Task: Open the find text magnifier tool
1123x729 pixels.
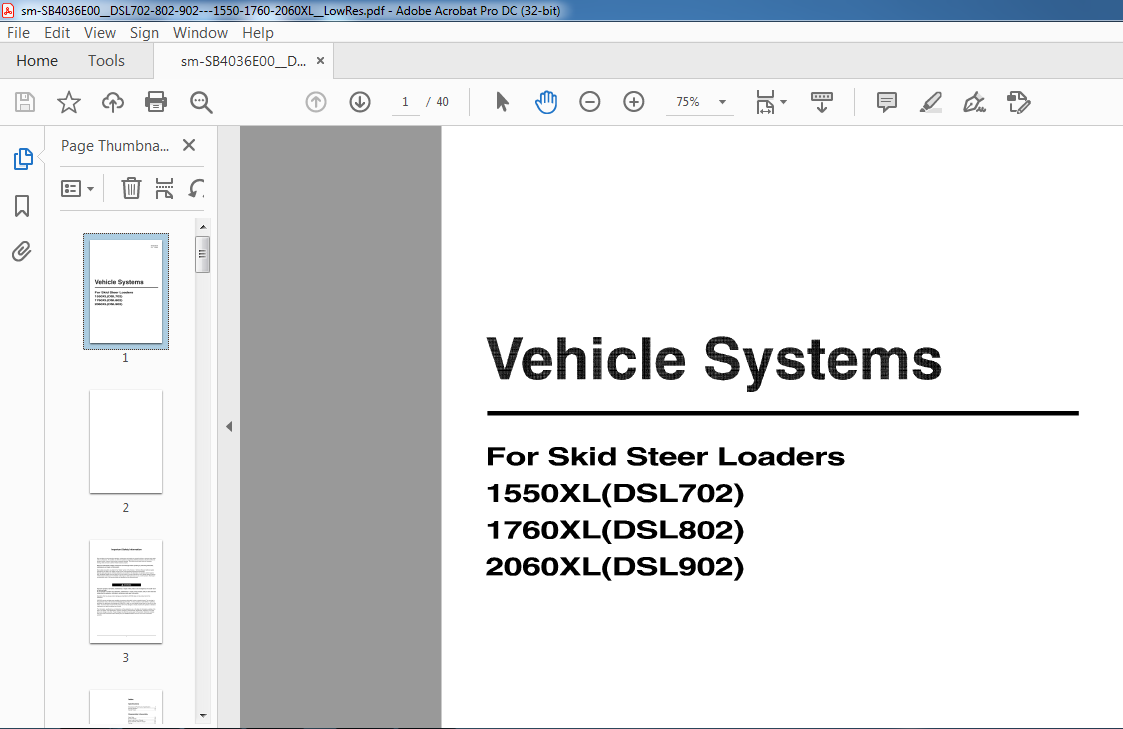Action: [x=201, y=102]
